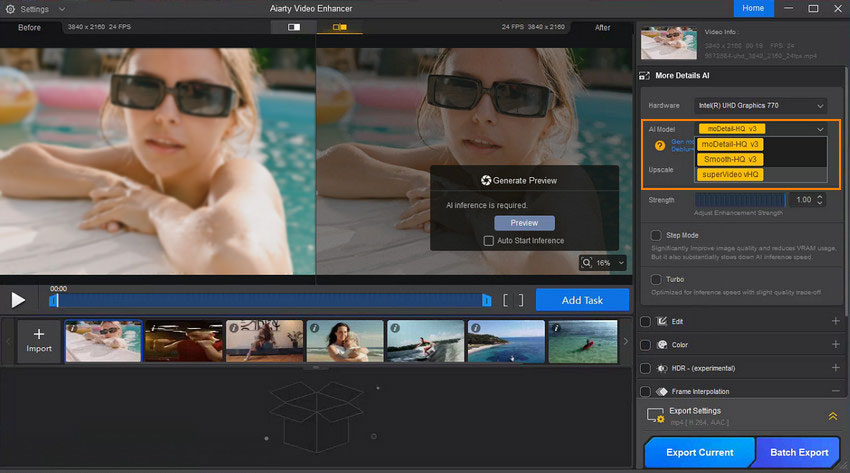Switch to single-pane preview layout icon
This screenshot has height=473, width=850.
tap(294, 27)
